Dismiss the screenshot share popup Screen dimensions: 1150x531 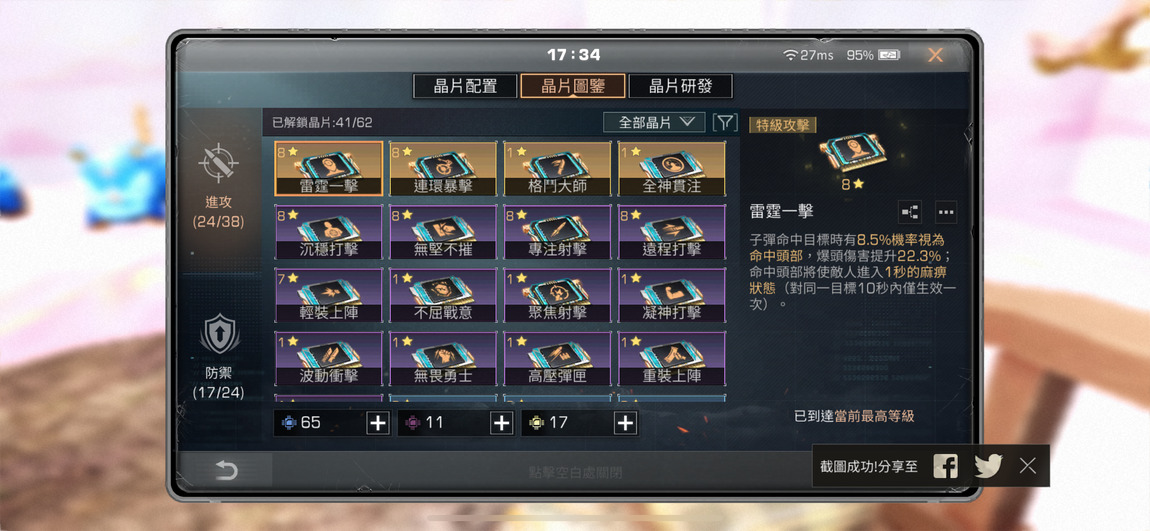pos(1028,466)
